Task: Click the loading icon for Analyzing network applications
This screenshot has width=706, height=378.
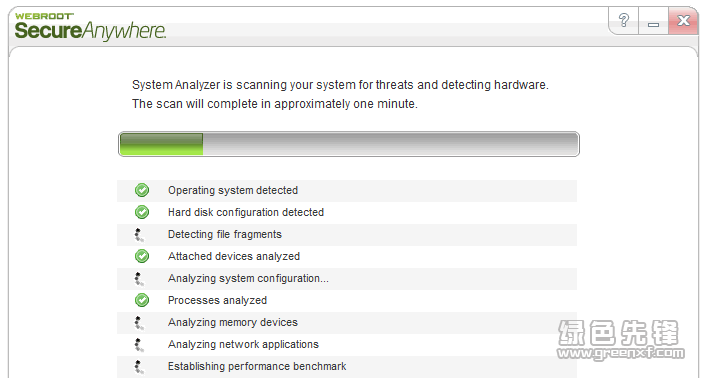Action: pos(139,345)
